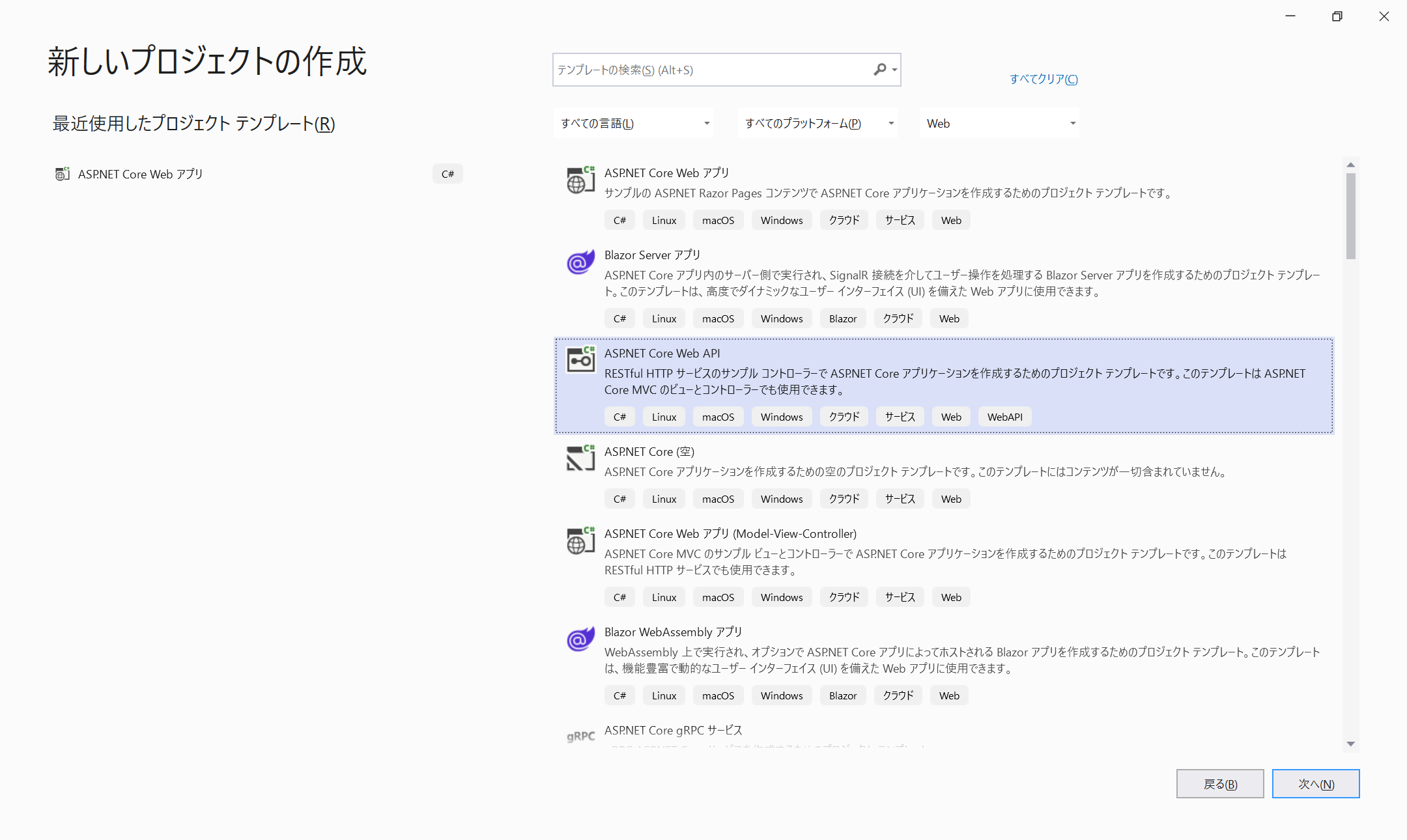This screenshot has width=1407, height=840.
Task: Click the C# tag beside recent template
Action: point(448,174)
